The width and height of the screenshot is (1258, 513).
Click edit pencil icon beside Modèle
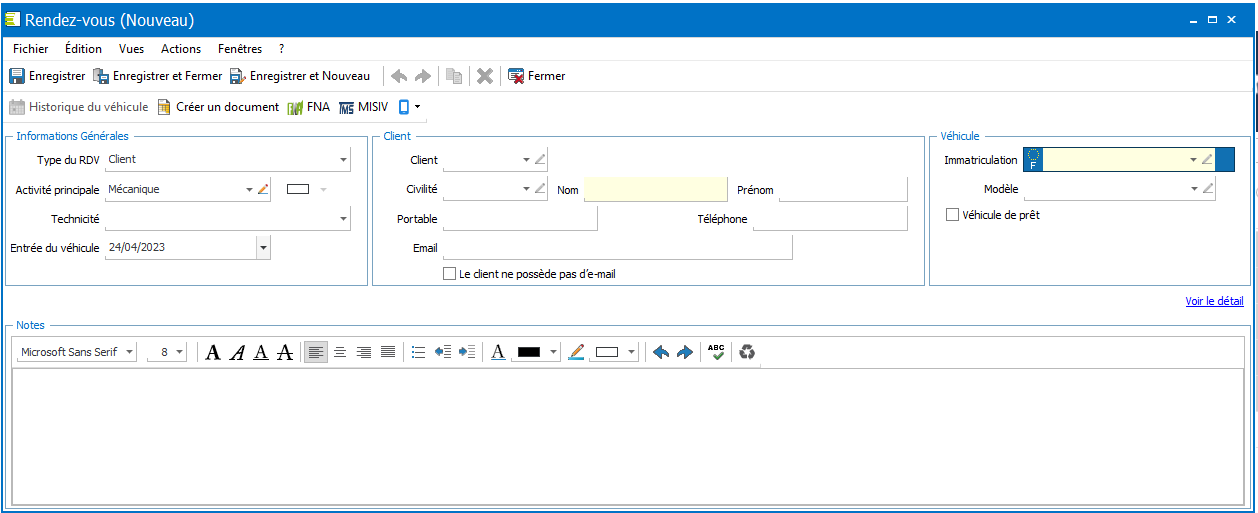click(x=1207, y=188)
